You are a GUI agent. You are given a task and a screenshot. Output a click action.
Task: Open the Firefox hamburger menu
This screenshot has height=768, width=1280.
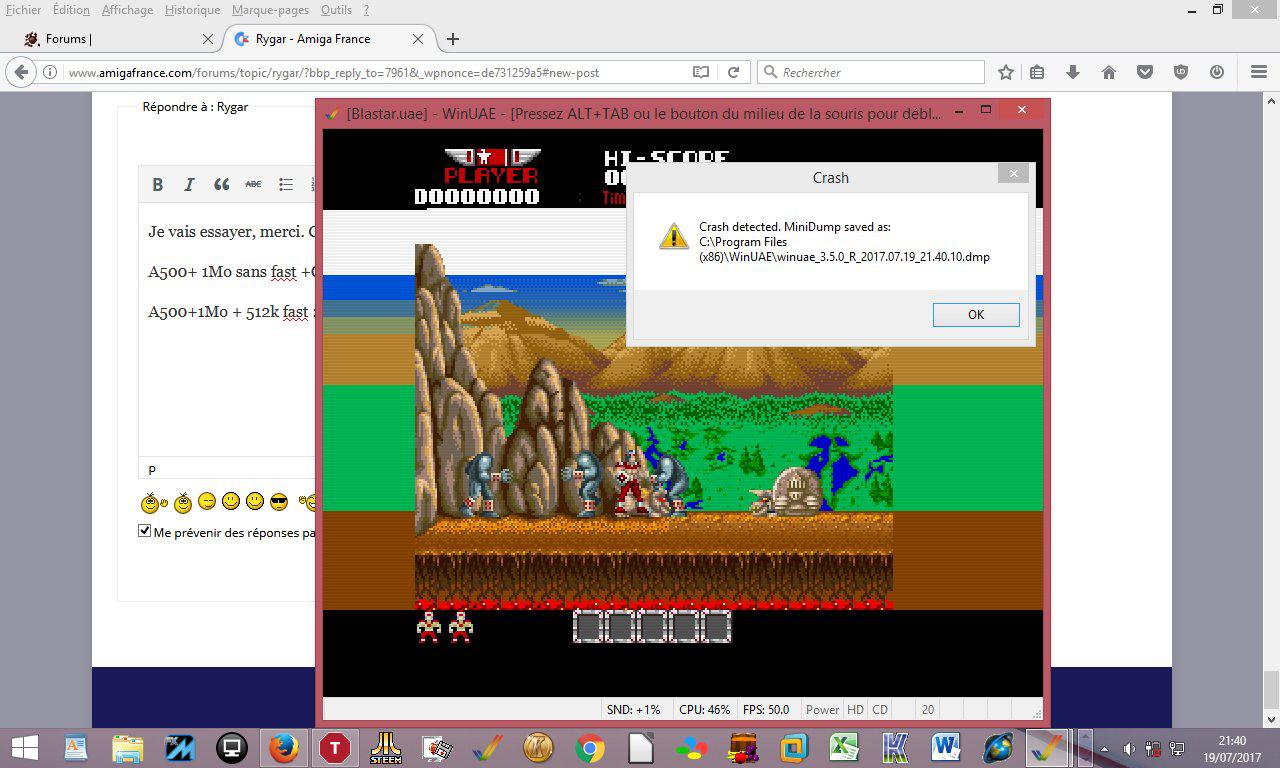pos(1259,72)
